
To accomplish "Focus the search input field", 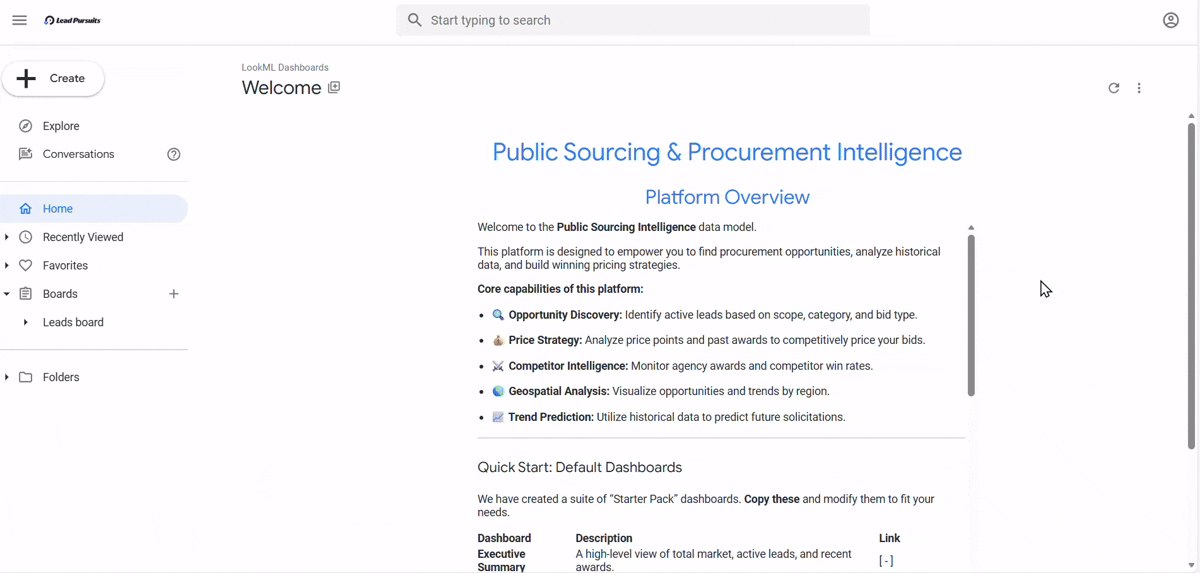I will click(x=633, y=20).
